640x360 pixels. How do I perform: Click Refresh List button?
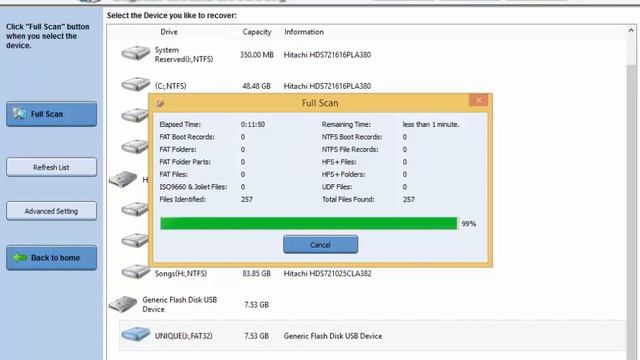coord(51,167)
